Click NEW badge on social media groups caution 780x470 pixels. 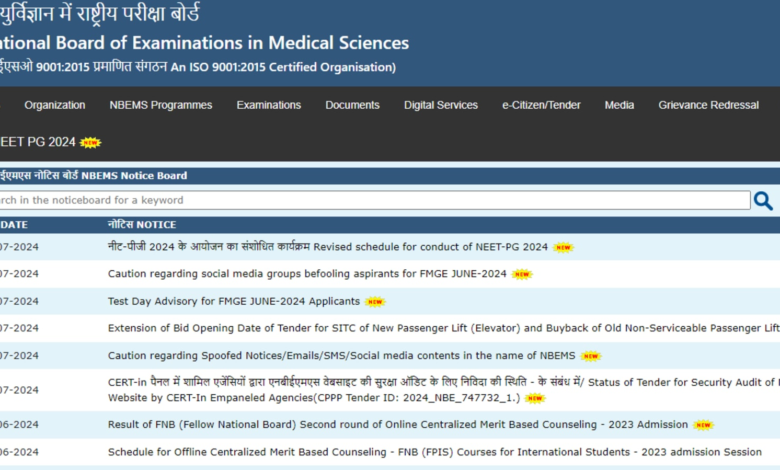pos(522,274)
